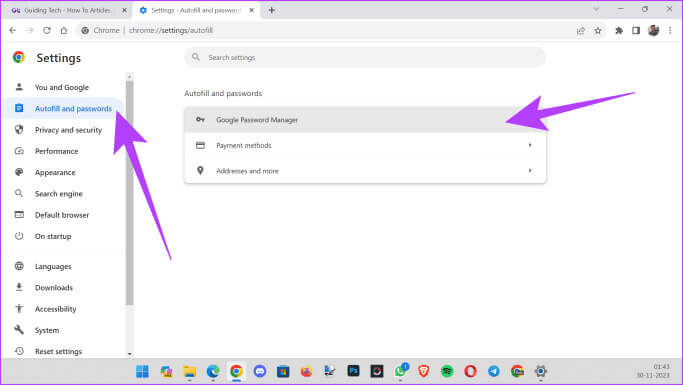Open Privacy and security section
The image size is (683, 385).
click(65, 130)
